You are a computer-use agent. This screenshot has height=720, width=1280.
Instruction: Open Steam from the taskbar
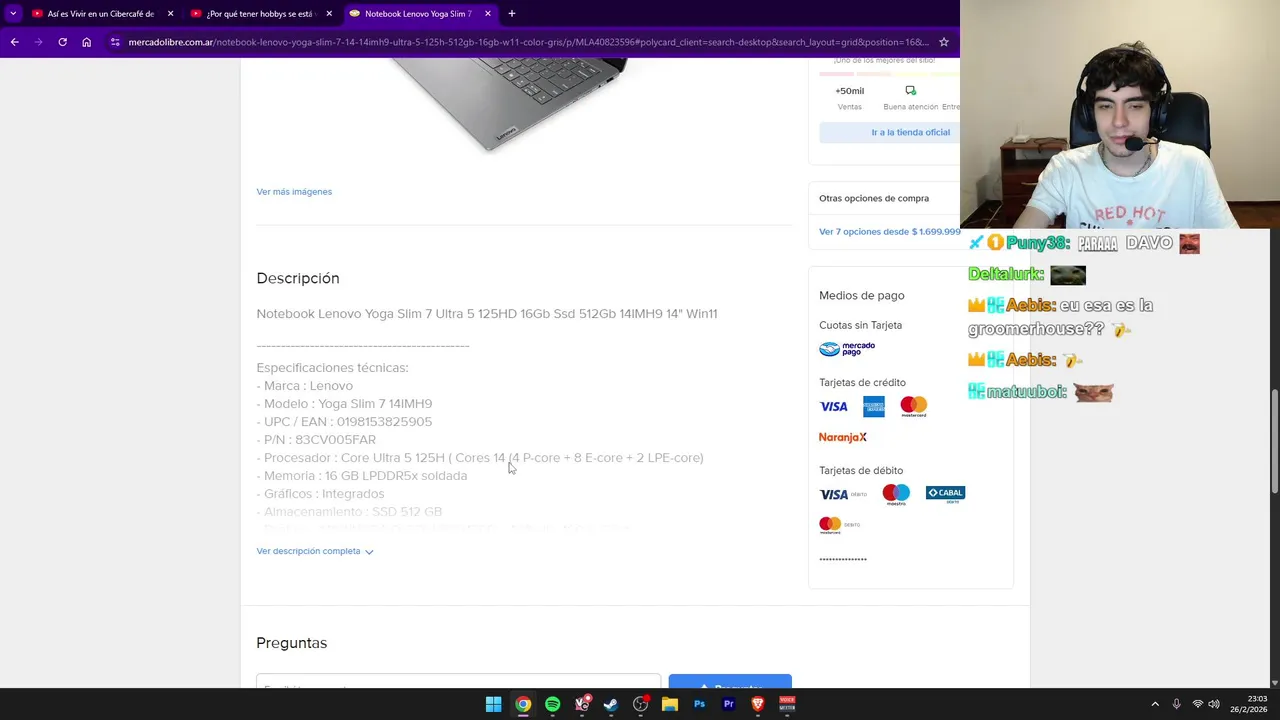pos(611,704)
